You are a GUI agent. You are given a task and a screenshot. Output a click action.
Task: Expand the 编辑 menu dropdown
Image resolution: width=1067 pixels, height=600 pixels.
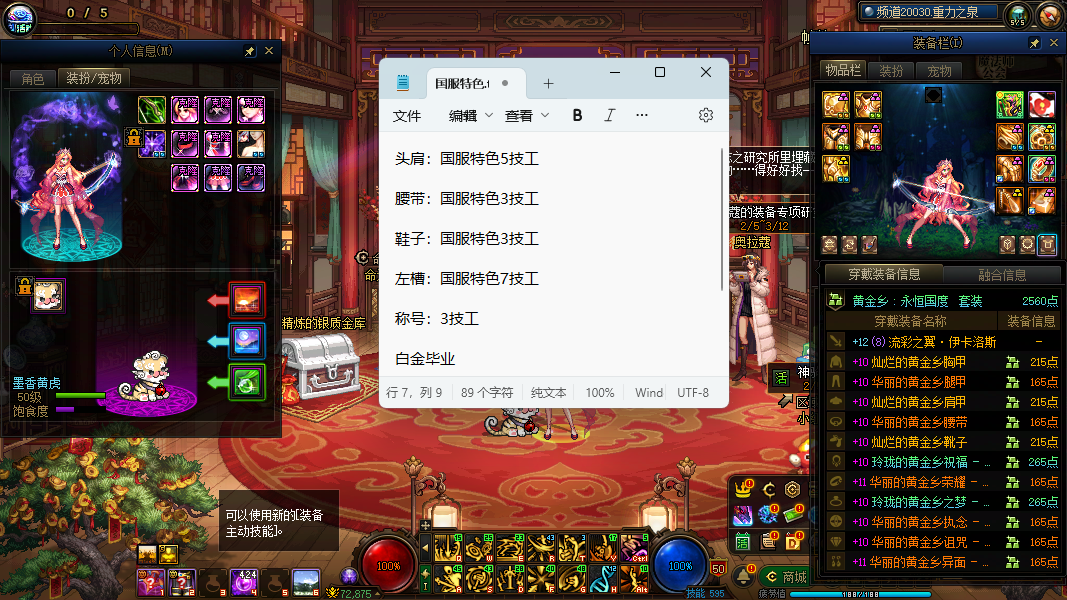[x=471, y=115]
